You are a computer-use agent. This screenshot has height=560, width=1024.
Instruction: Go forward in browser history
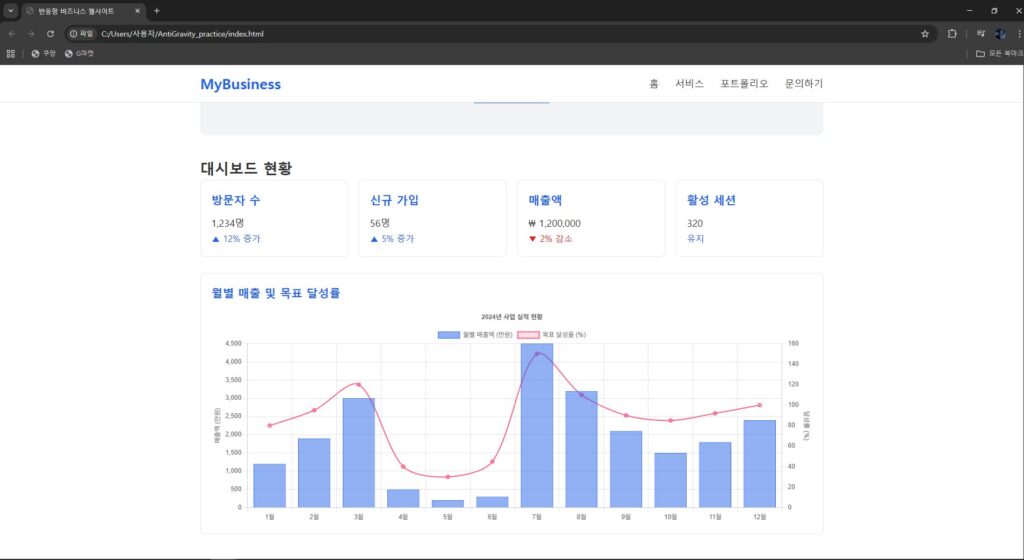click(31, 34)
